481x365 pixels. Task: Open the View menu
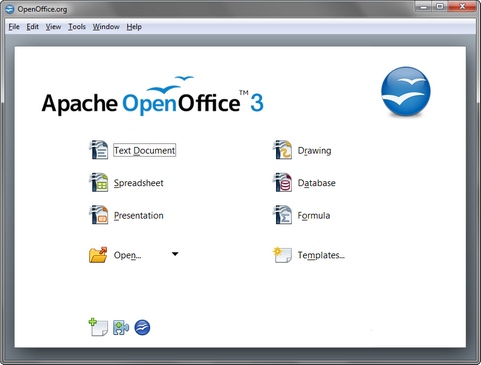pyautogui.click(x=53, y=27)
